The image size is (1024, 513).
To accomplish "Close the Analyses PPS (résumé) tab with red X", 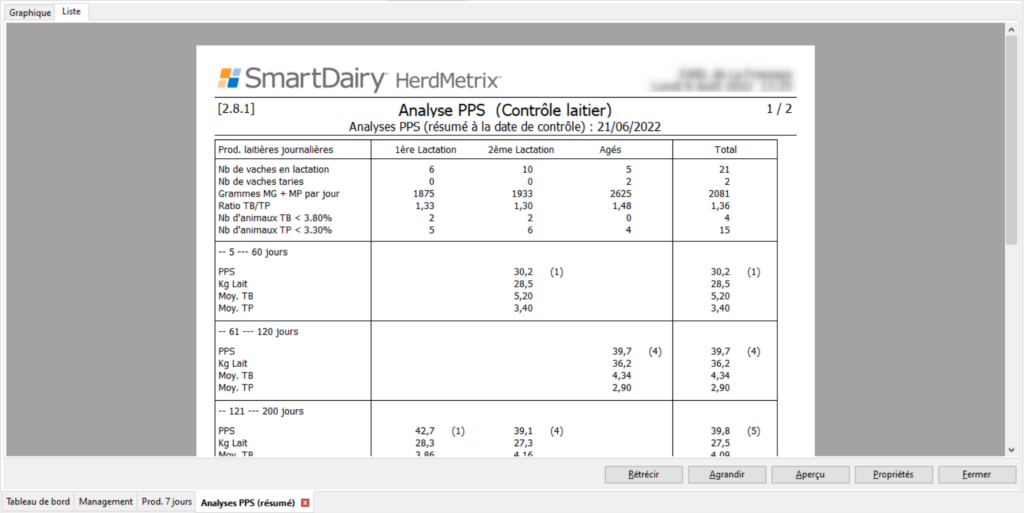I will 306,502.
